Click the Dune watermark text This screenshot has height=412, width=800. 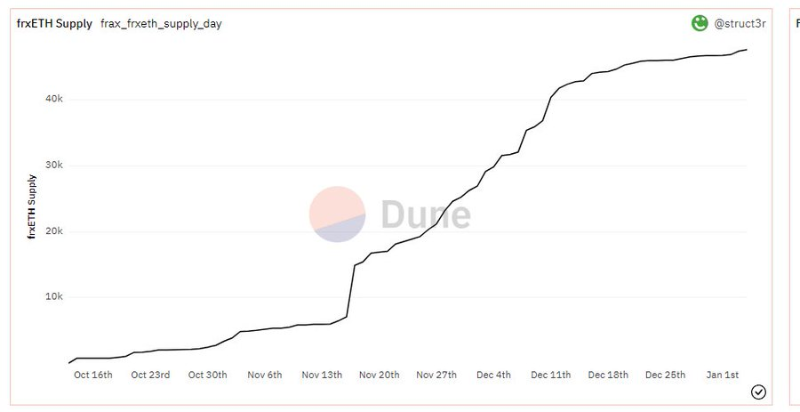click(x=425, y=214)
